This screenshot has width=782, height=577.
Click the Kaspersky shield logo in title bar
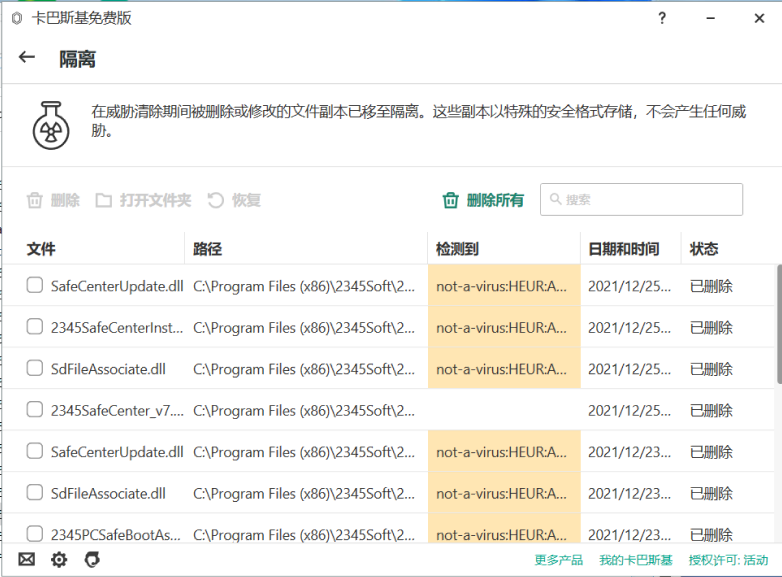click(x=17, y=18)
